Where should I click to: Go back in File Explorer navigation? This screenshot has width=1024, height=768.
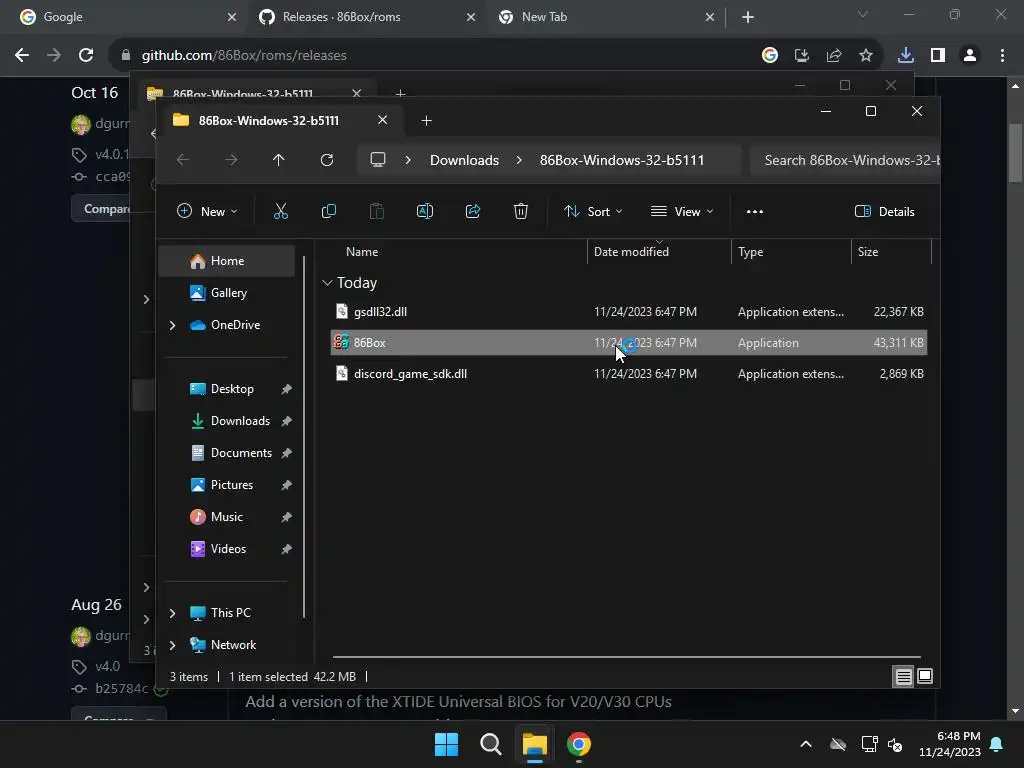[x=183, y=160]
